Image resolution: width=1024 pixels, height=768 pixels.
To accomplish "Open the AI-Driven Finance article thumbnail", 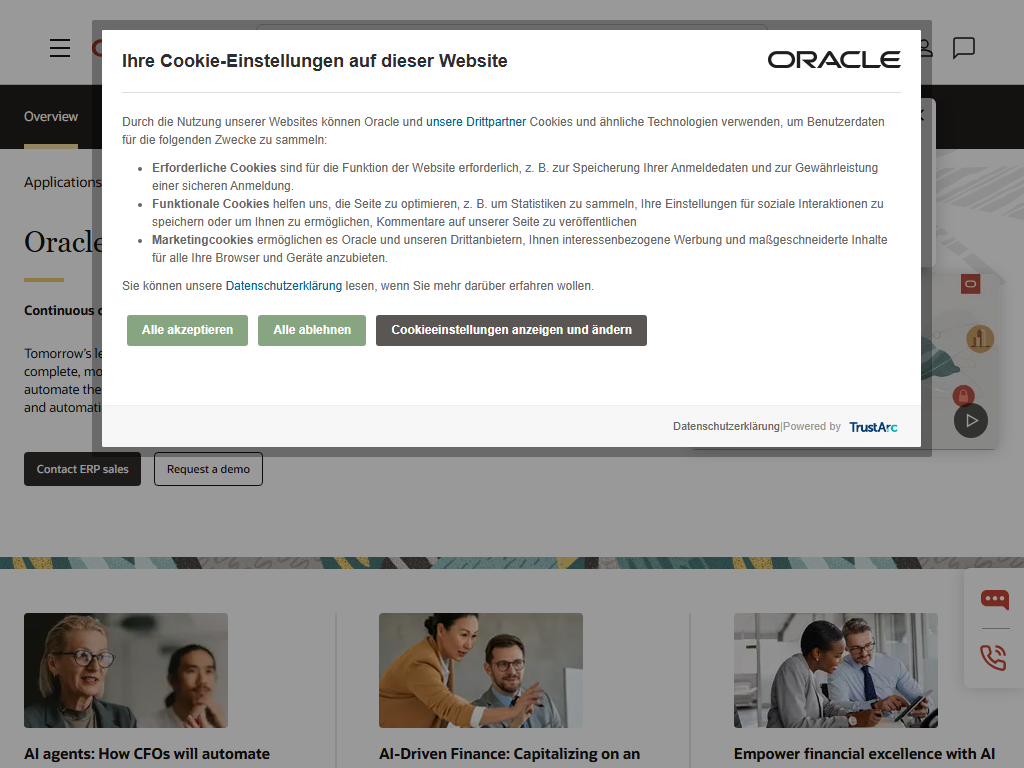I will coord(481,671).
